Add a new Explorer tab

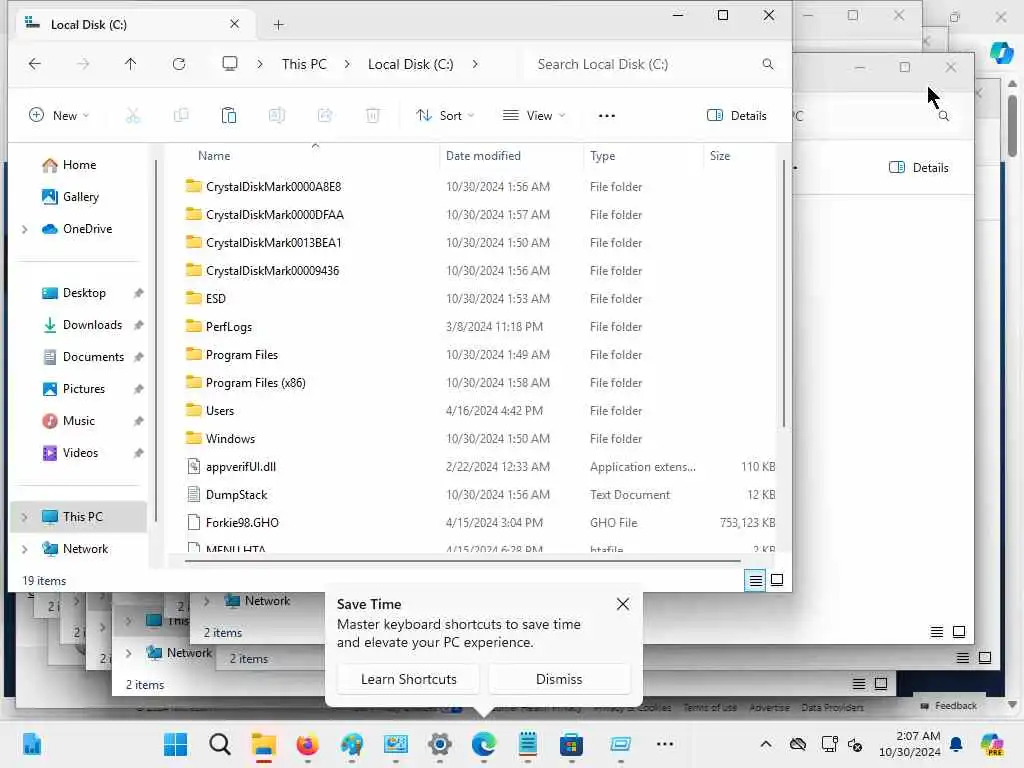point(278,25)
